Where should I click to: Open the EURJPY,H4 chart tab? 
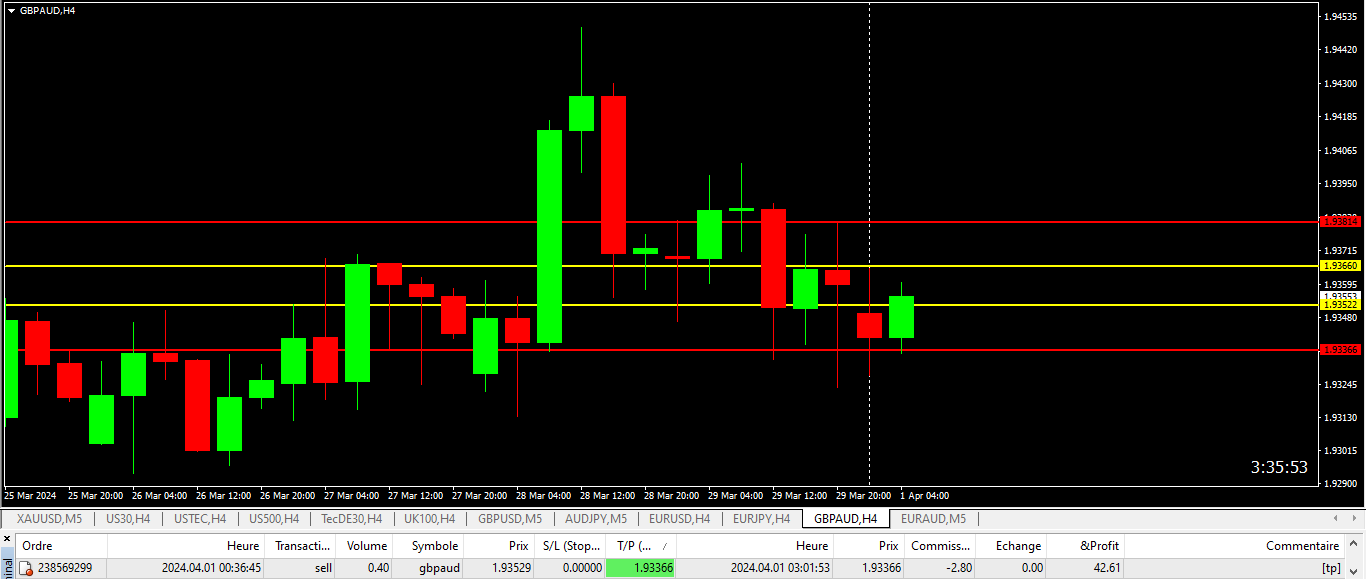761,519
